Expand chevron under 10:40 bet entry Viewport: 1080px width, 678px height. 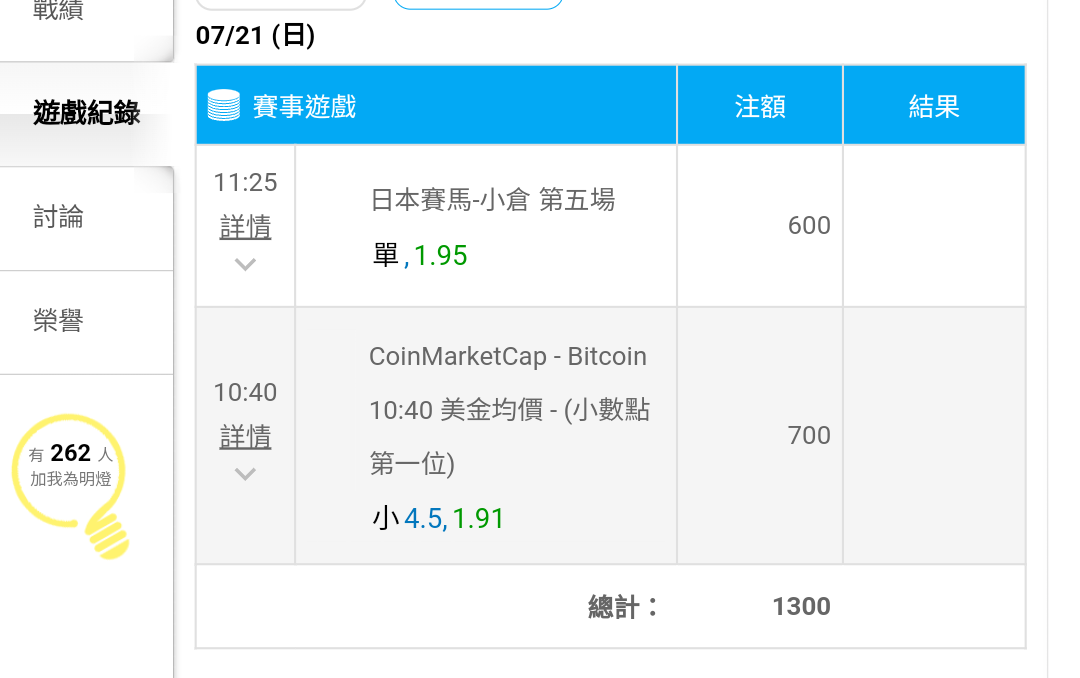(x=245, y=474)
